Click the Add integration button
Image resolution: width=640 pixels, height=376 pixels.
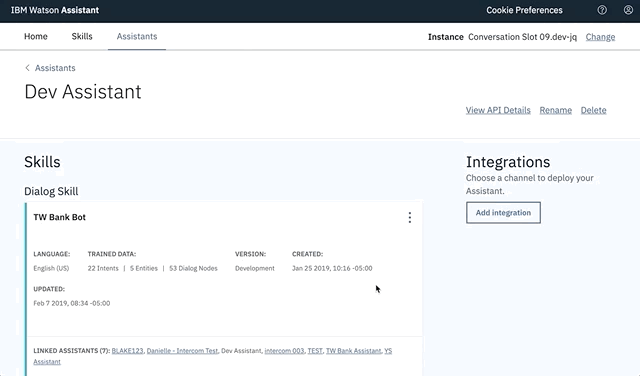click(x=503, y=213)
